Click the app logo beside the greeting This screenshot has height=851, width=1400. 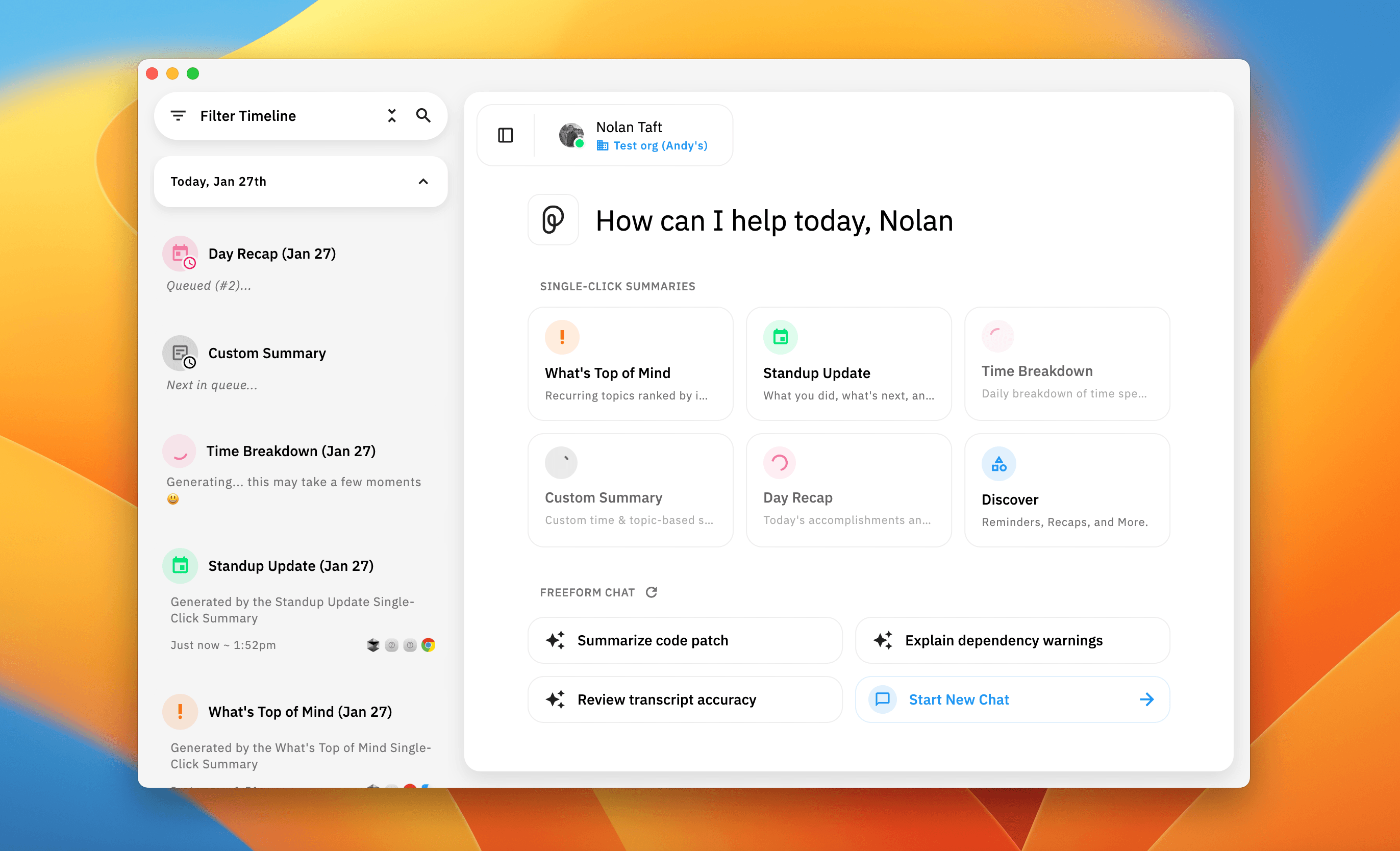[x=553, y=220]
